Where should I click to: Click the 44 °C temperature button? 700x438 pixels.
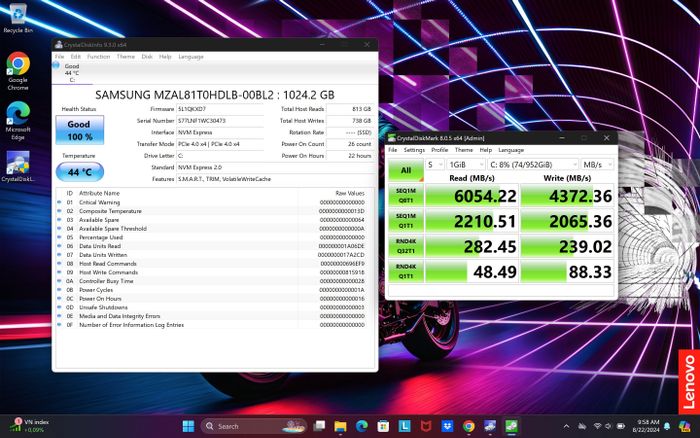click(x=80, y=172)
